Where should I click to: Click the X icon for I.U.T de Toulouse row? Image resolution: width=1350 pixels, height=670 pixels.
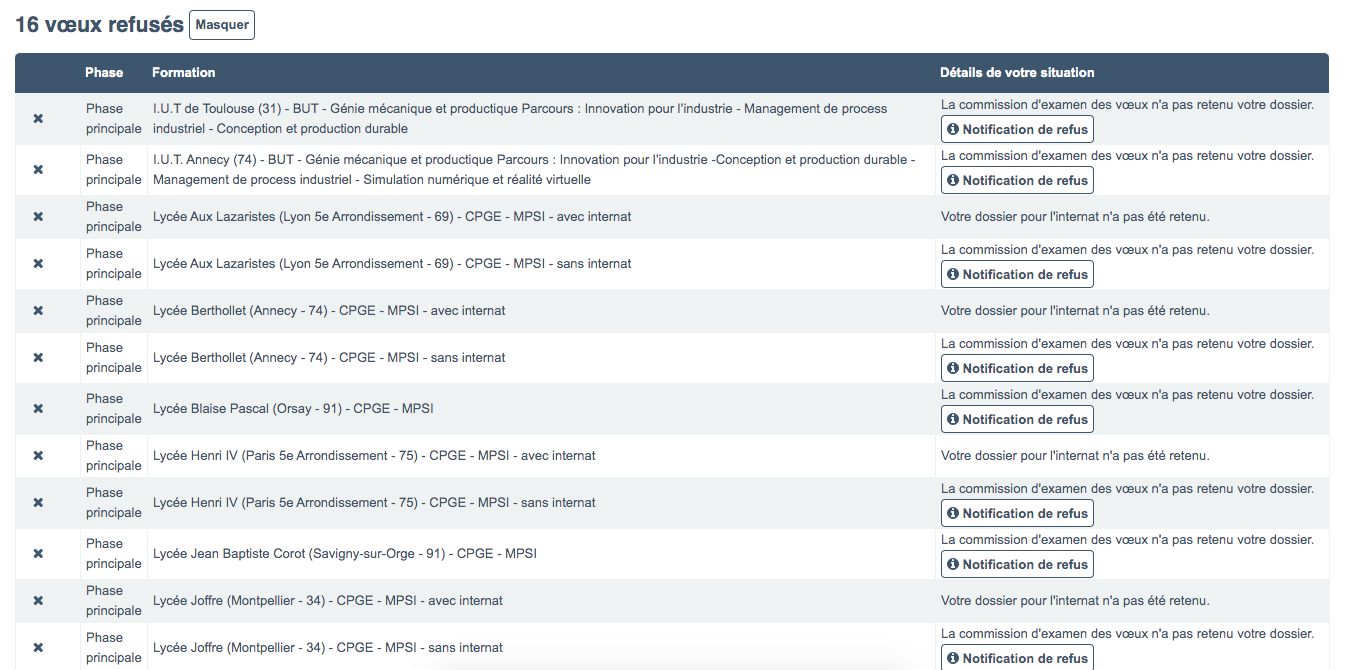pos(38,119)
